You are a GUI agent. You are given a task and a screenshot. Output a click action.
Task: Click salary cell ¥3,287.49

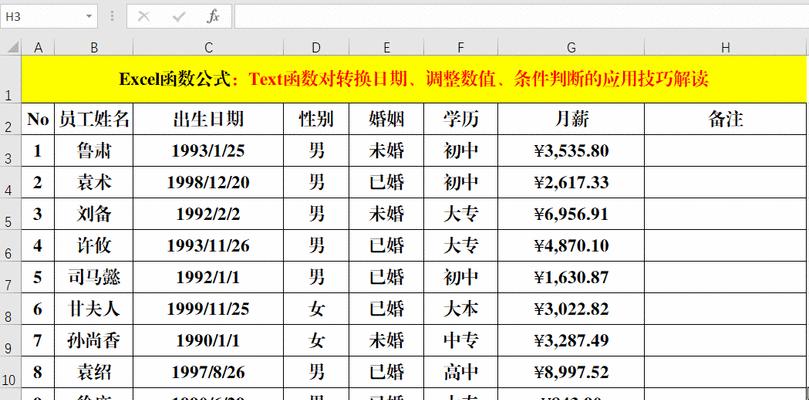(x=571, y=340)
